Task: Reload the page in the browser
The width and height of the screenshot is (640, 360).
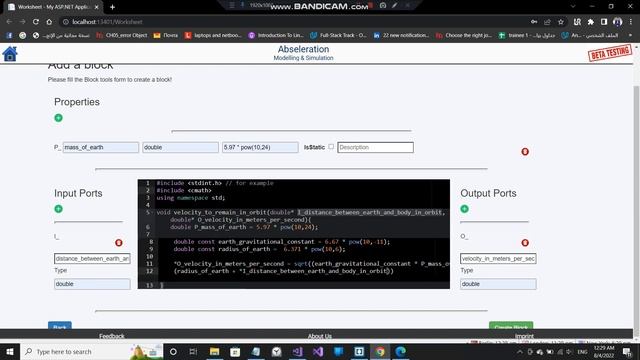Action: (x=36, y=22)
